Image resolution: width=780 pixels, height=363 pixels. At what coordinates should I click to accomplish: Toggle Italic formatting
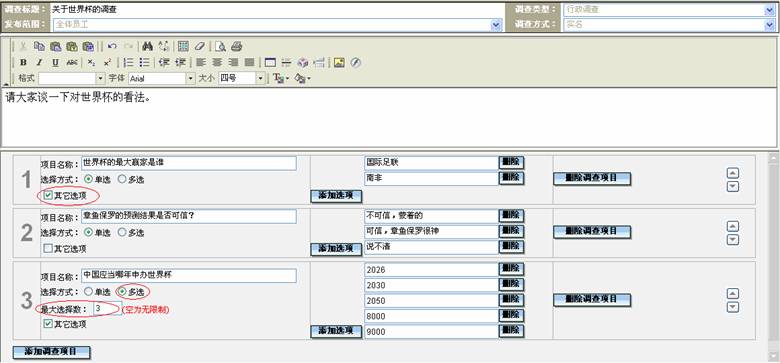pos(39,63)
